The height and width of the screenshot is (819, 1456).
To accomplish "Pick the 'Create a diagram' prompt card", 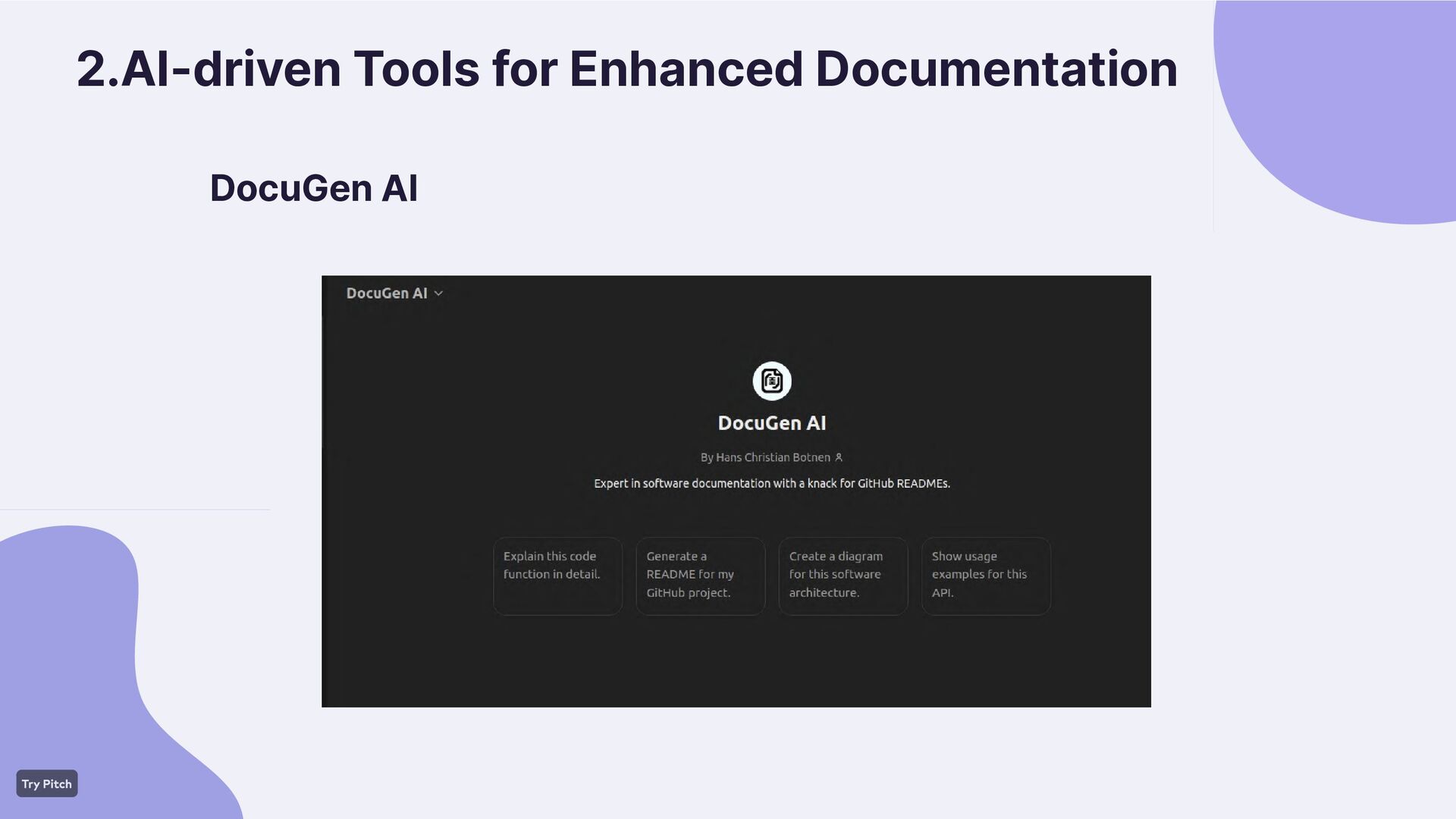I will (843, 576).
